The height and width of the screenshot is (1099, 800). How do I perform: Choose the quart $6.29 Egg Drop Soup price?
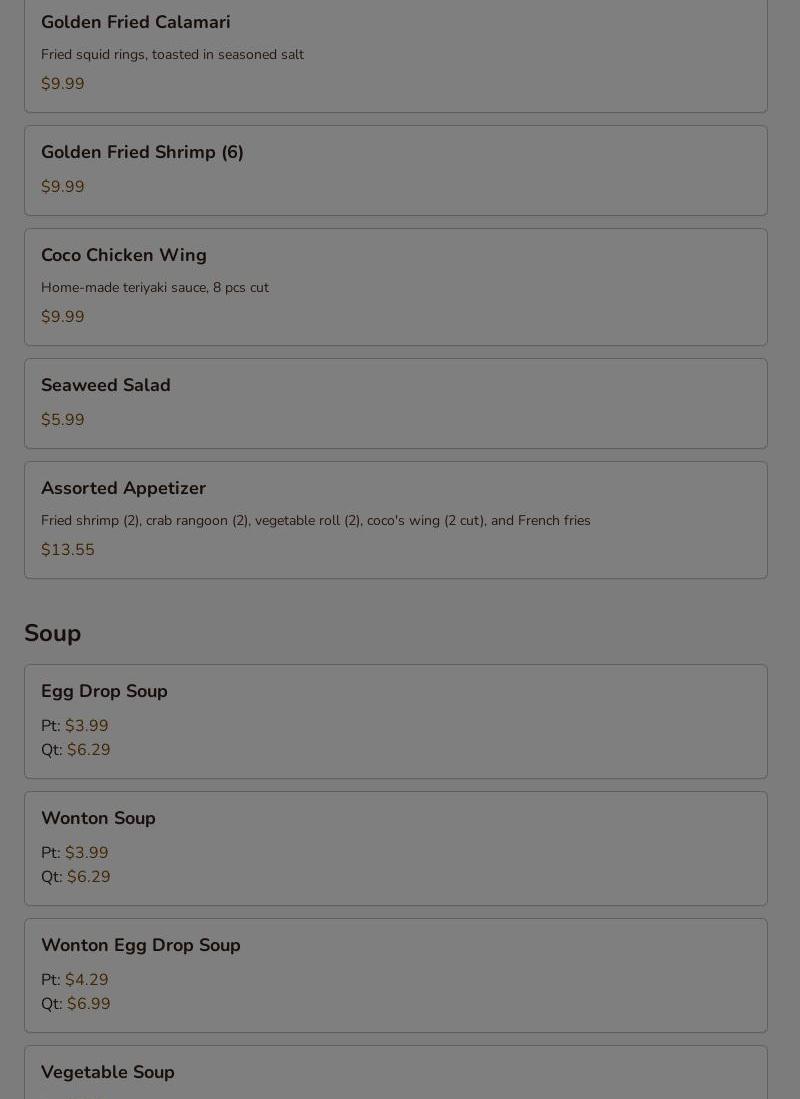(x=88, y=750)
